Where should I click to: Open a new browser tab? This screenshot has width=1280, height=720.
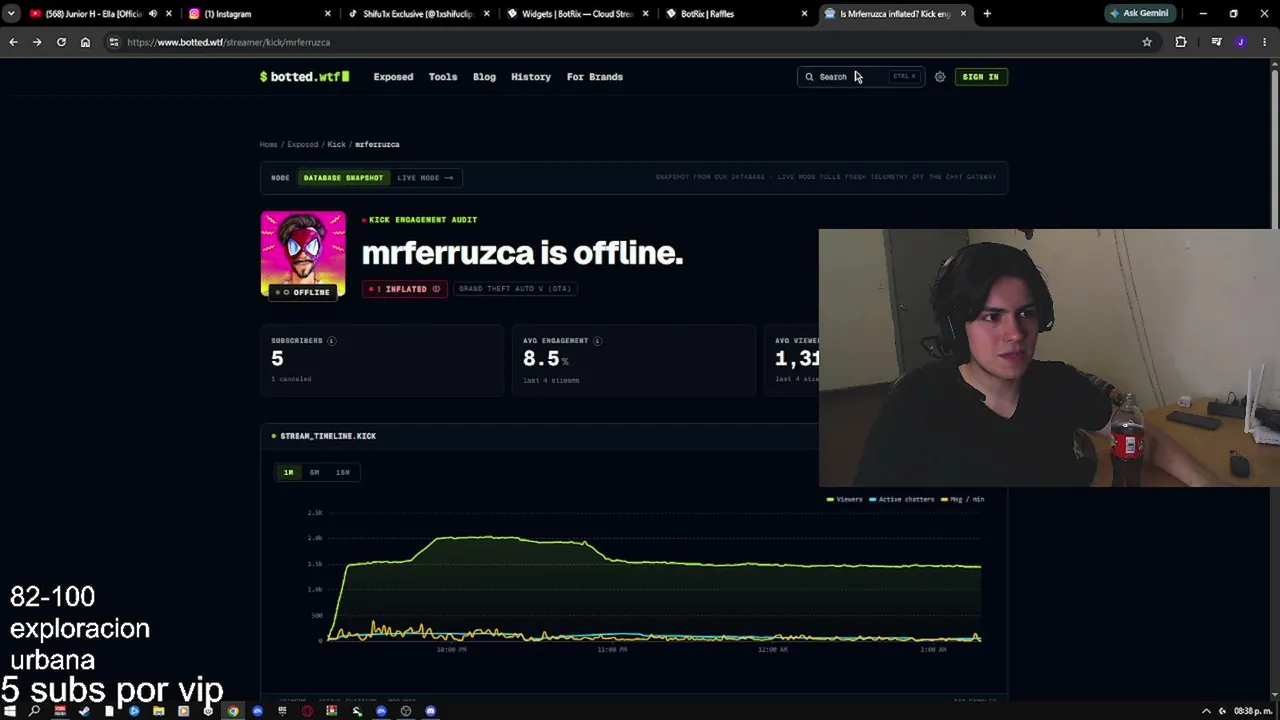987,14
